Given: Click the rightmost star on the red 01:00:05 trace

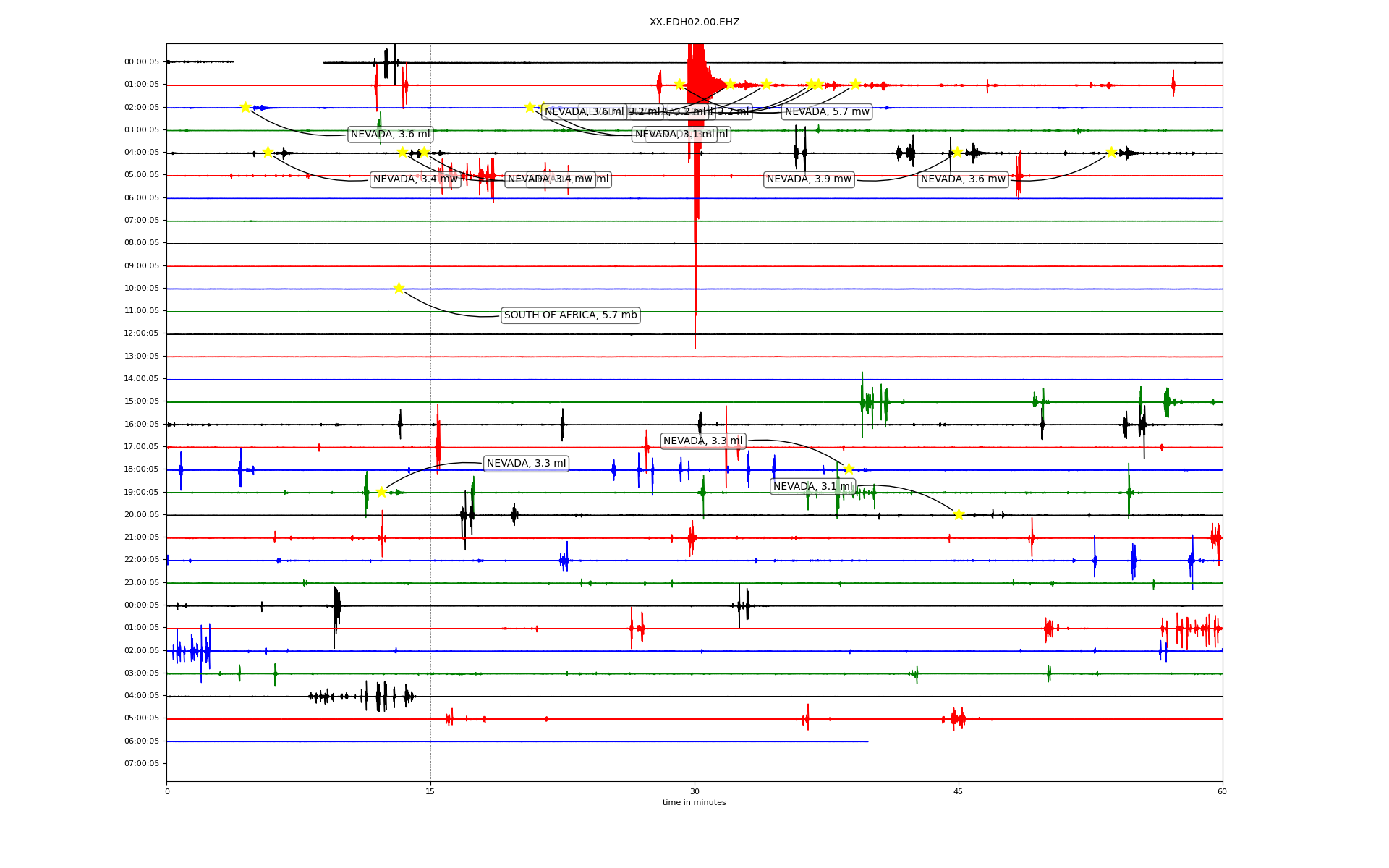Looking at the screenshot, I should pyautogui.click(x=855, y=84).
